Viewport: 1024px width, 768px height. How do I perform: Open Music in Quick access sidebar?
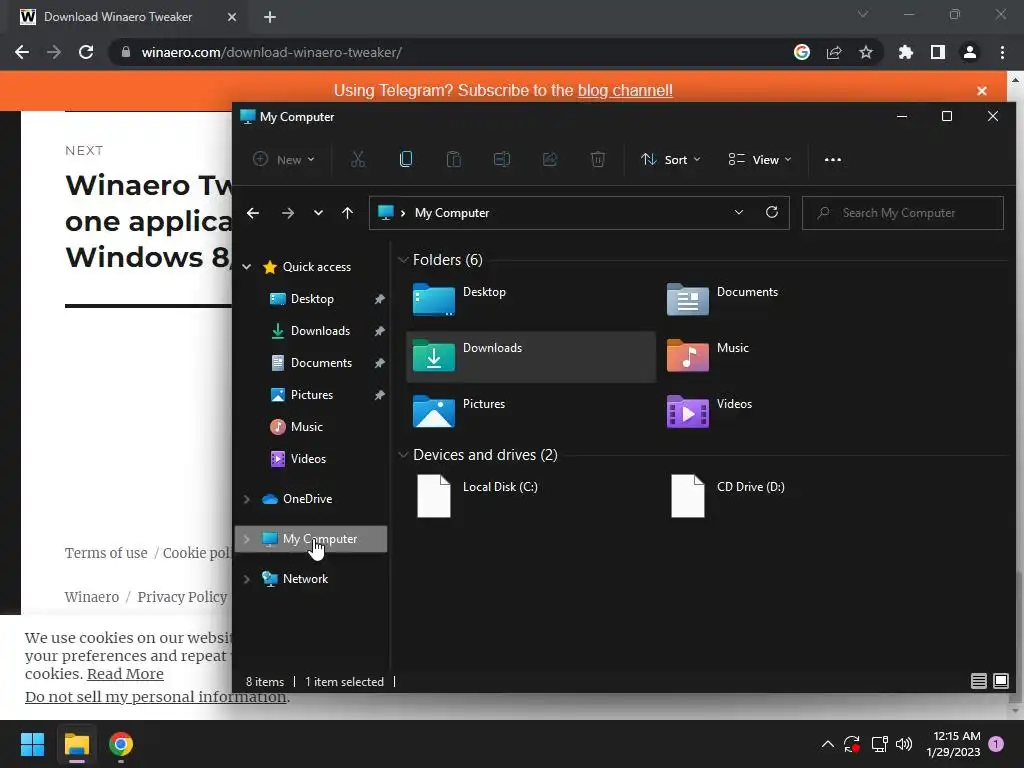point(306,426)
